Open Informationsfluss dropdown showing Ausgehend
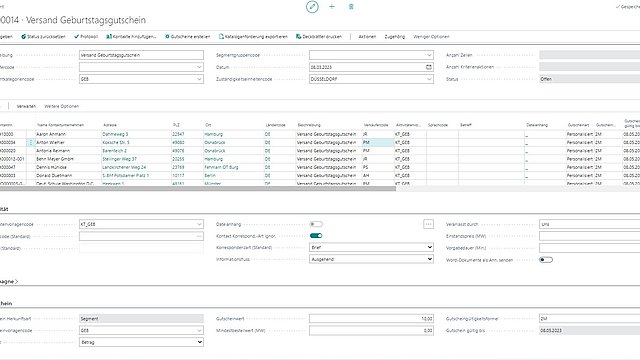Screen dimensions: 640x360 pyautogui.click(x=371, y=259)
